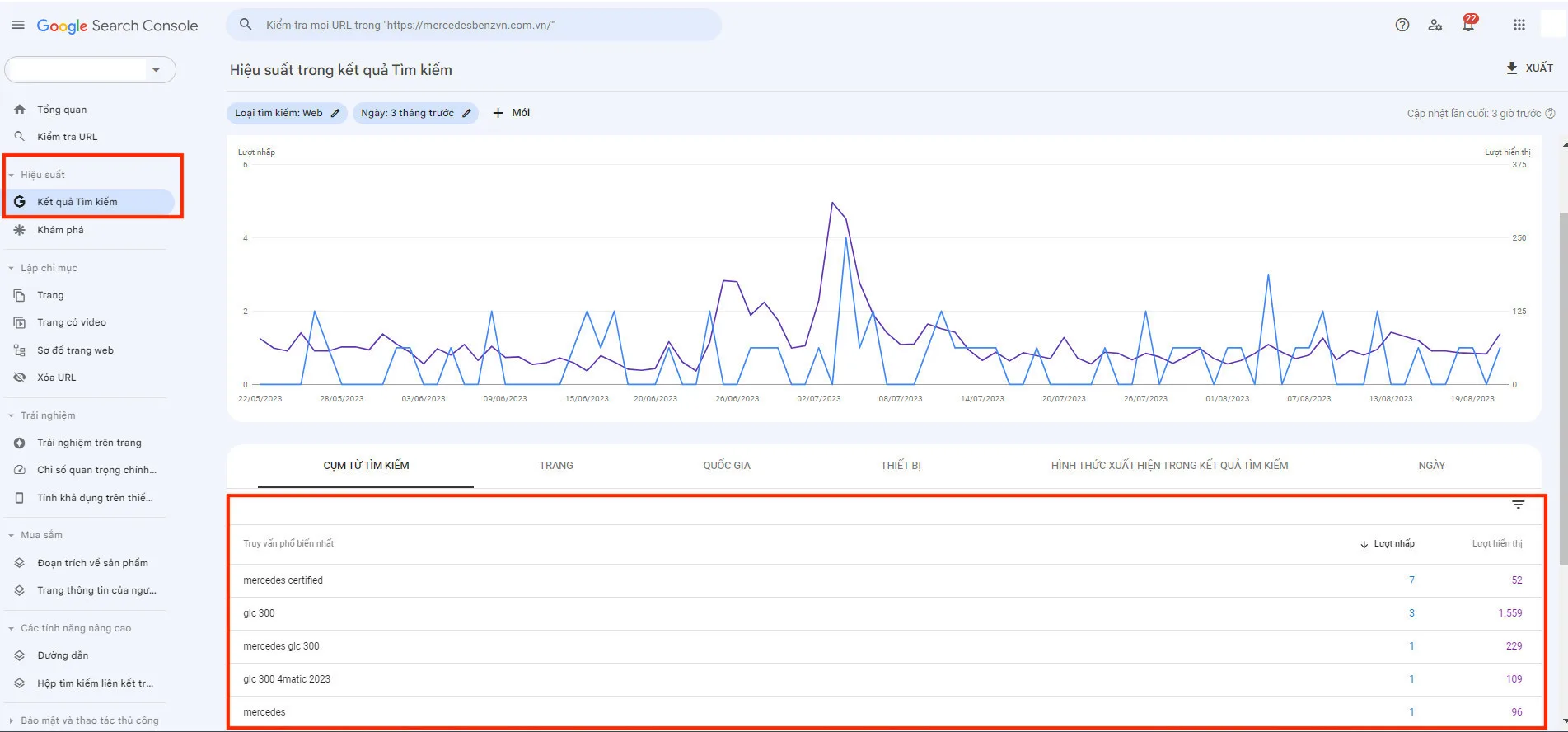This screenshot has height=732, width=1568.
Task: Open the property selector dropdown
Action: [x=90, y=70]
